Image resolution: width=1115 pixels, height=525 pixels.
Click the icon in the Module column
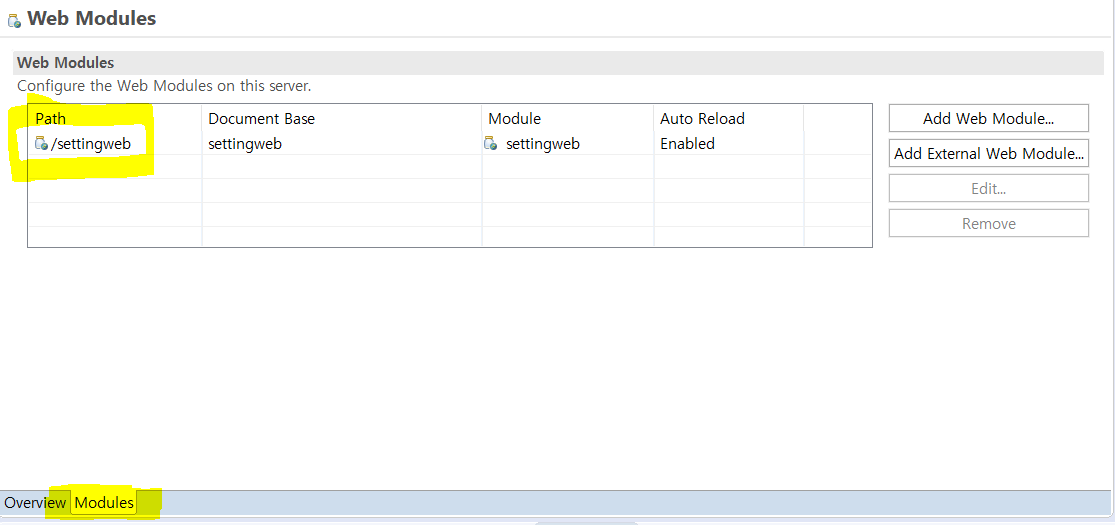click(x=491, y=144)
